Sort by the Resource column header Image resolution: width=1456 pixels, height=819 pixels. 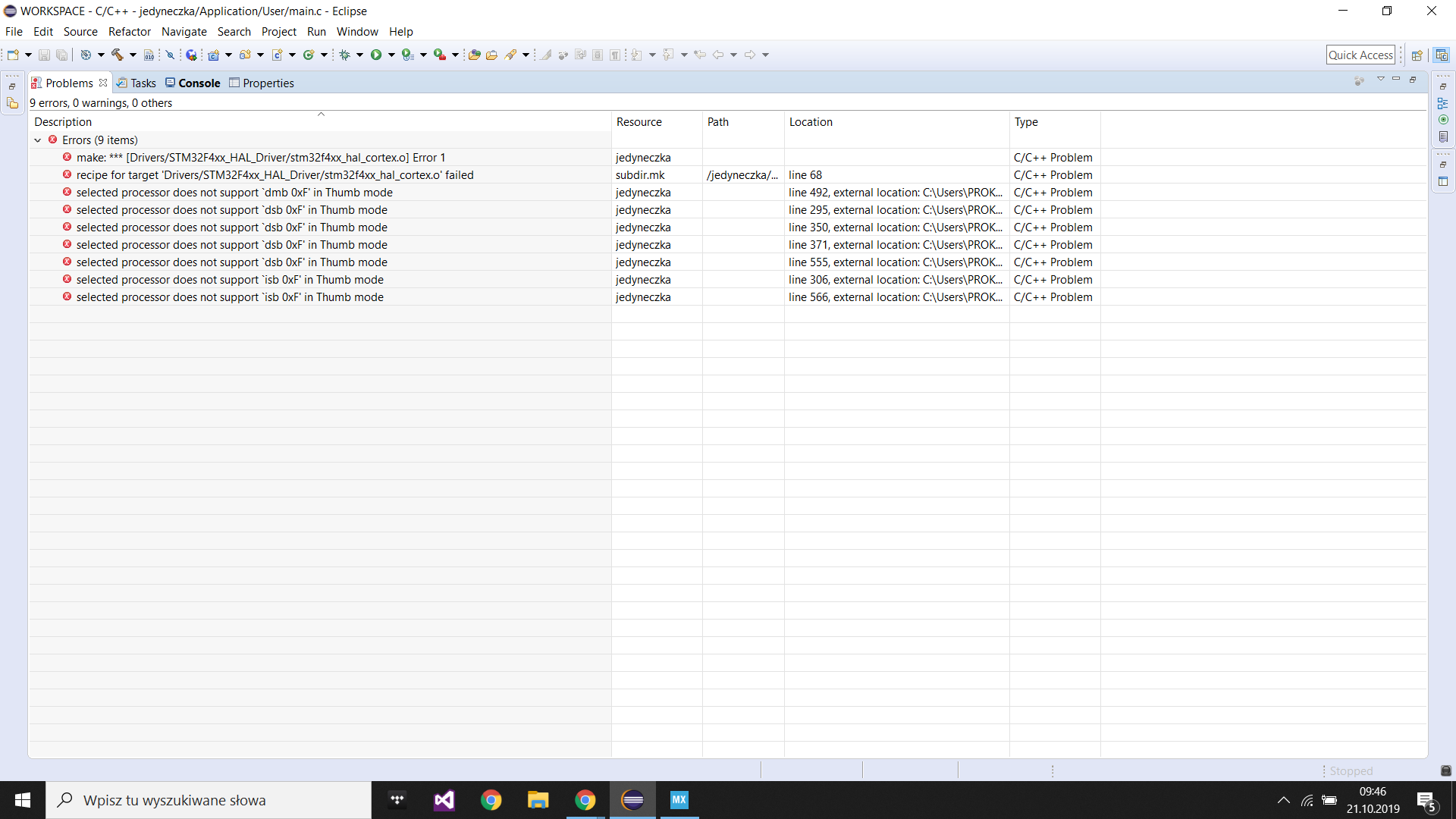coord(657,122)
